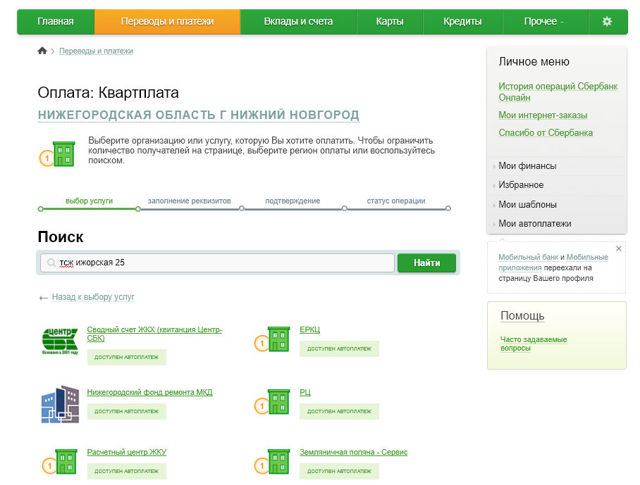
Task: Go back via Назад к выбору услуг
Action: pos(93,297)
